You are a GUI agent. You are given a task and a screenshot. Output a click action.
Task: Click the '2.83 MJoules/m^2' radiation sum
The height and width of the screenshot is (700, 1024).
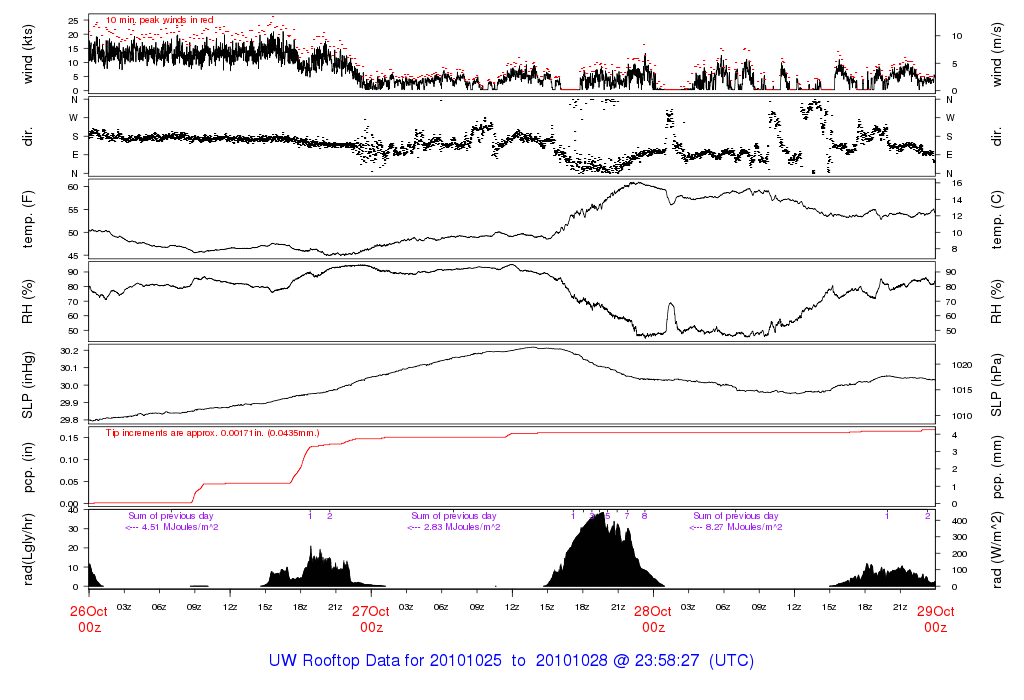point(463,527)
